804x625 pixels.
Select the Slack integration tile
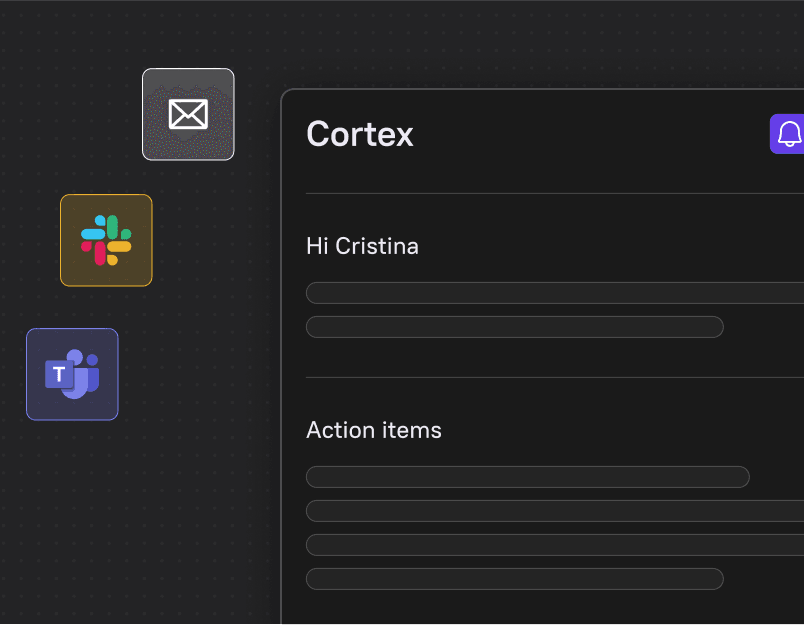pyautogui.click(x=106, y=240)
